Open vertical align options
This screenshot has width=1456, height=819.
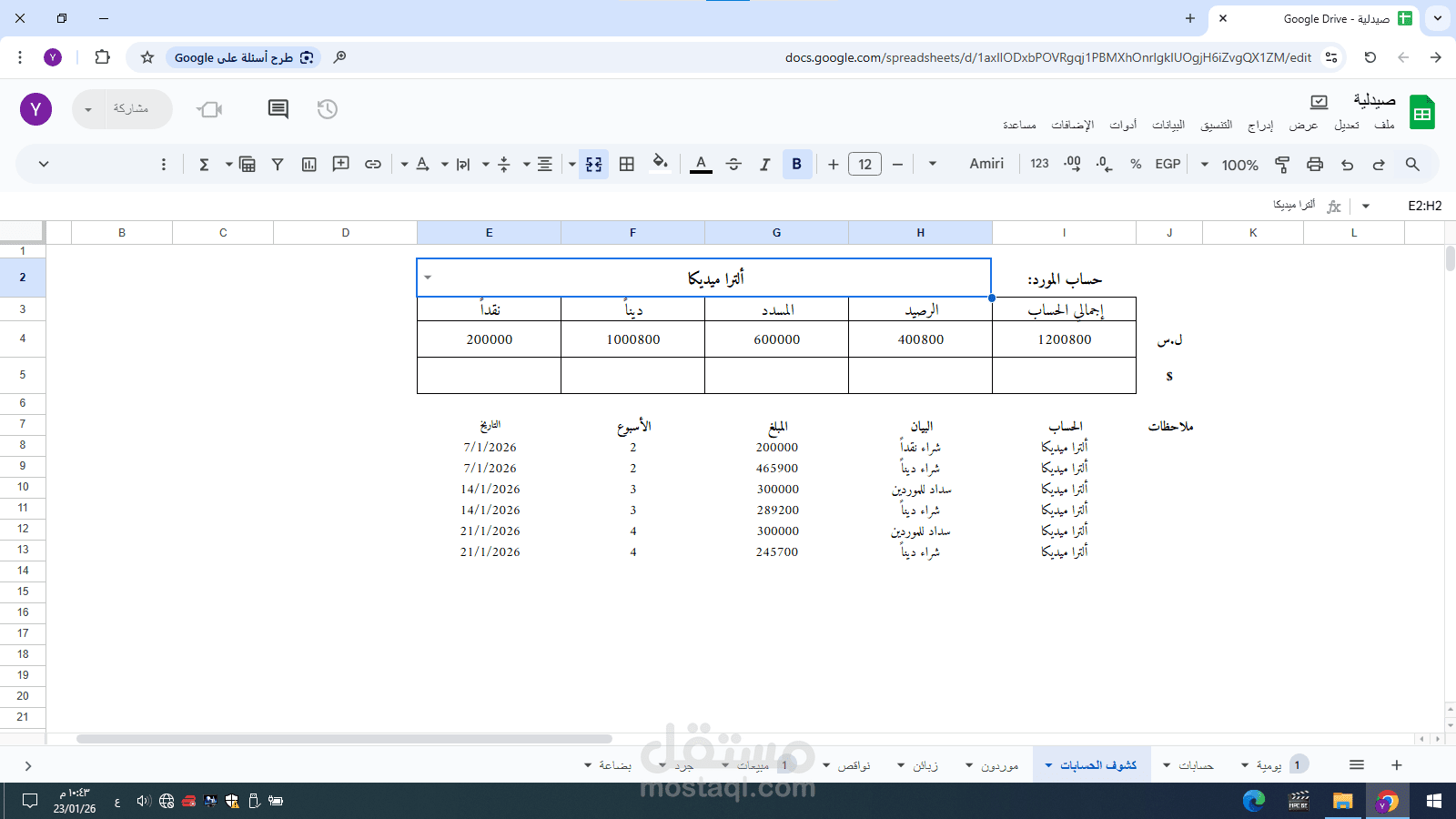pos(503,165)
